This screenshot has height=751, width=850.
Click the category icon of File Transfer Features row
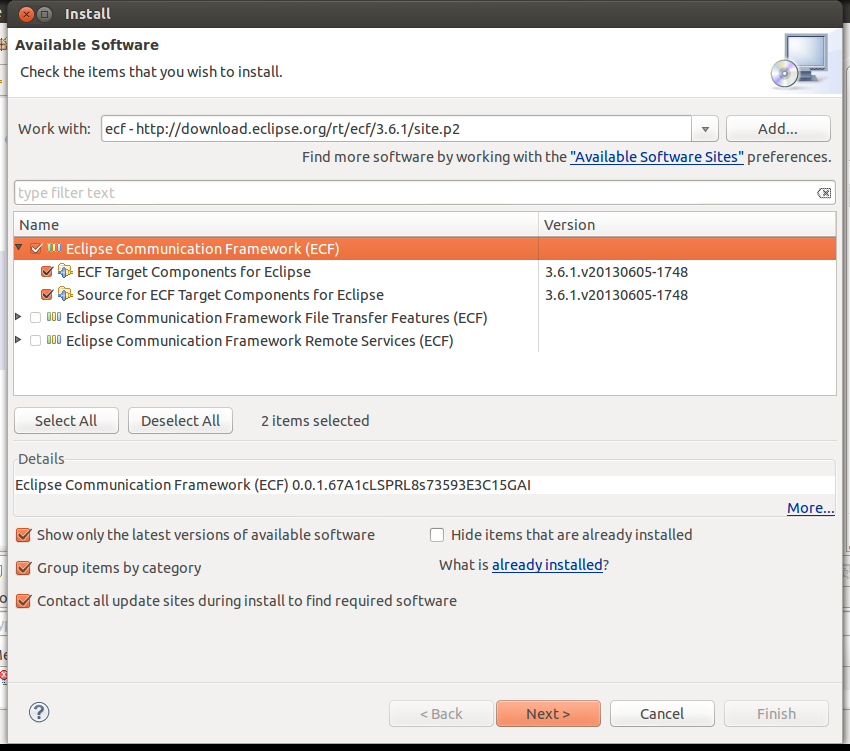[54, 317]
